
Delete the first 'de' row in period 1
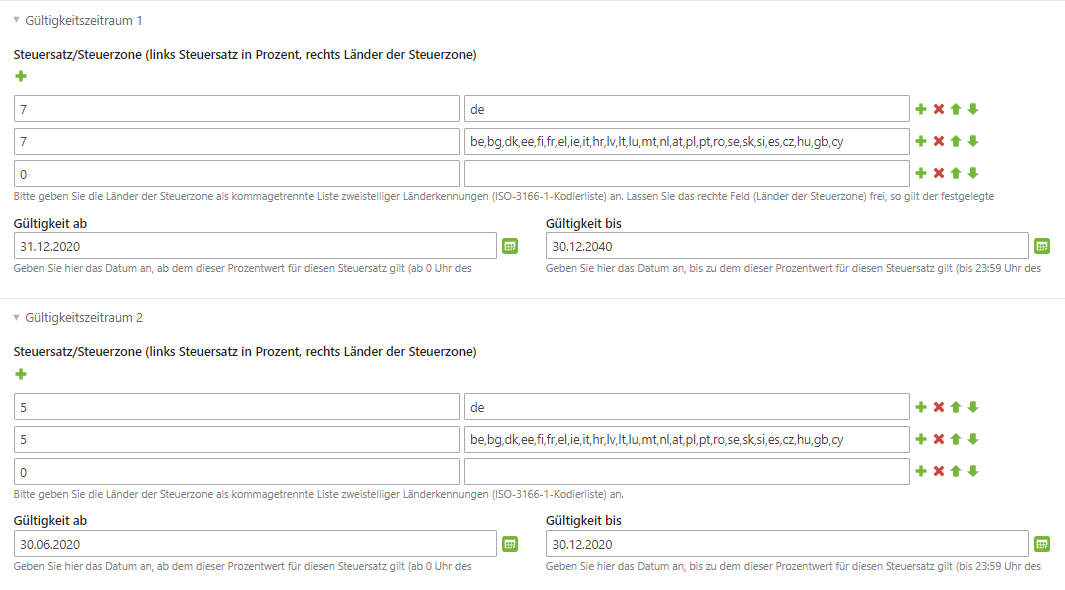click(939, 109)
